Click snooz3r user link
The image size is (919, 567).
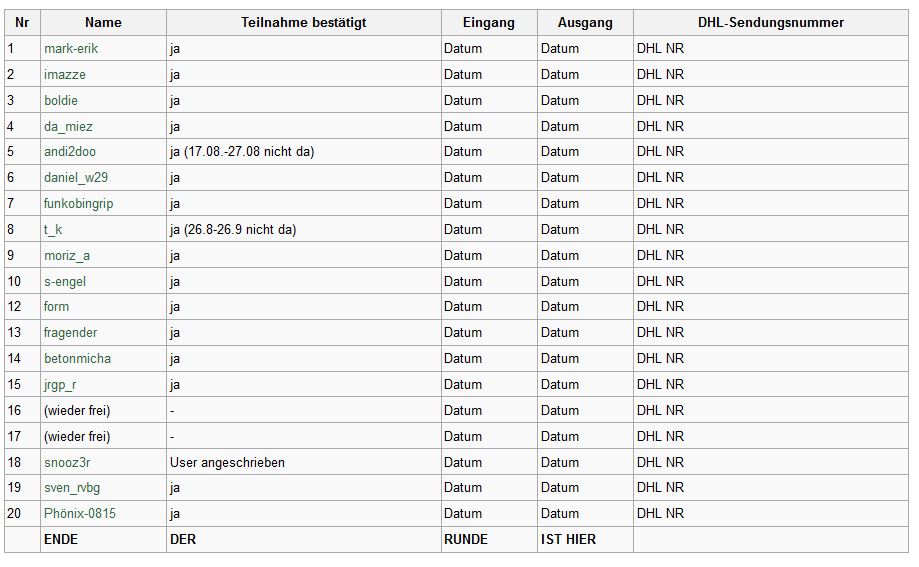coord(67,463)
